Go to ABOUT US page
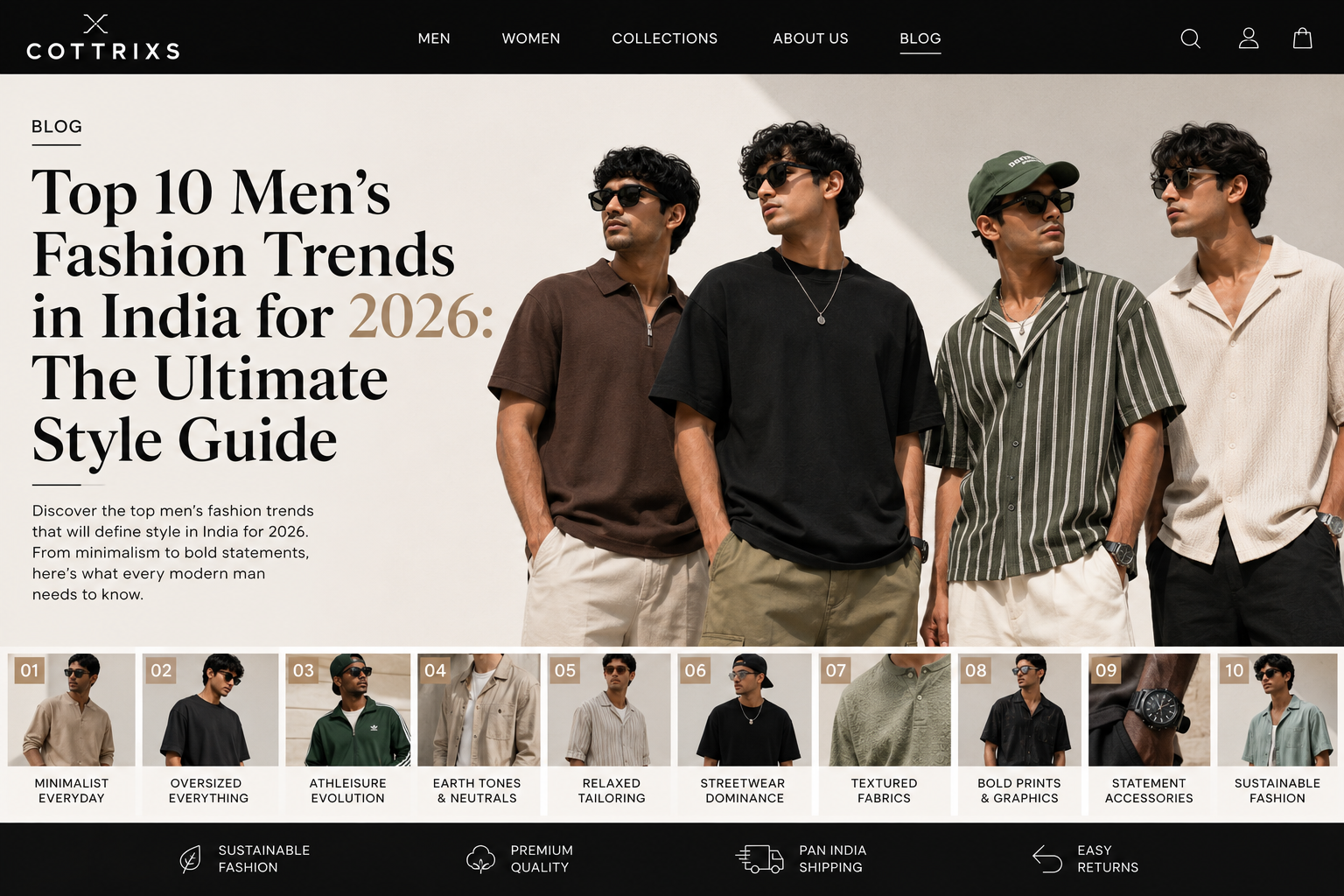The height and width of the screenshot is (896, 1344). (x=810, y=38)
